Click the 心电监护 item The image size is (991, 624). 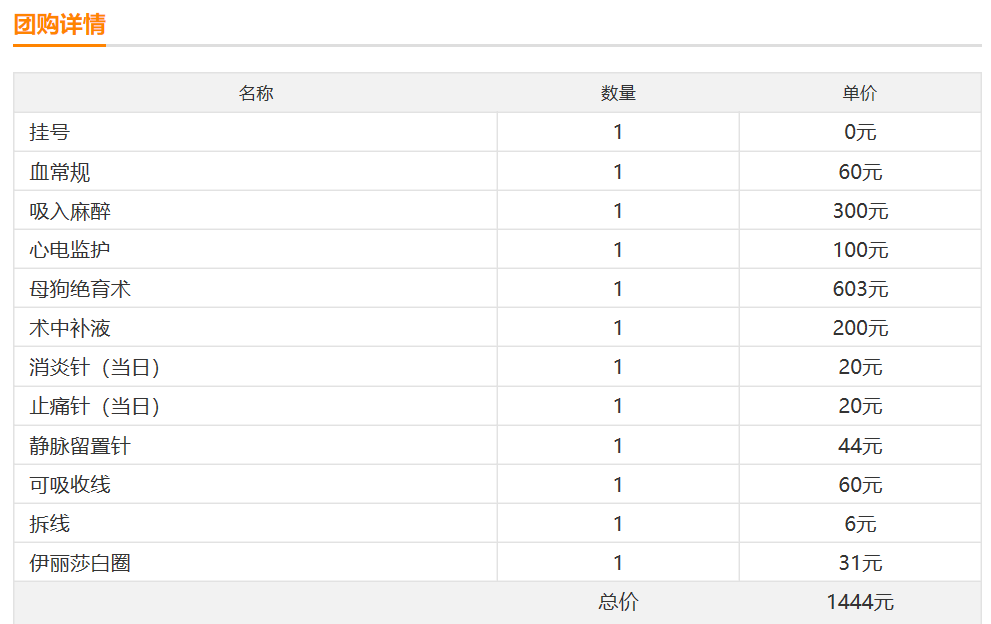click(x=70, y=250)
